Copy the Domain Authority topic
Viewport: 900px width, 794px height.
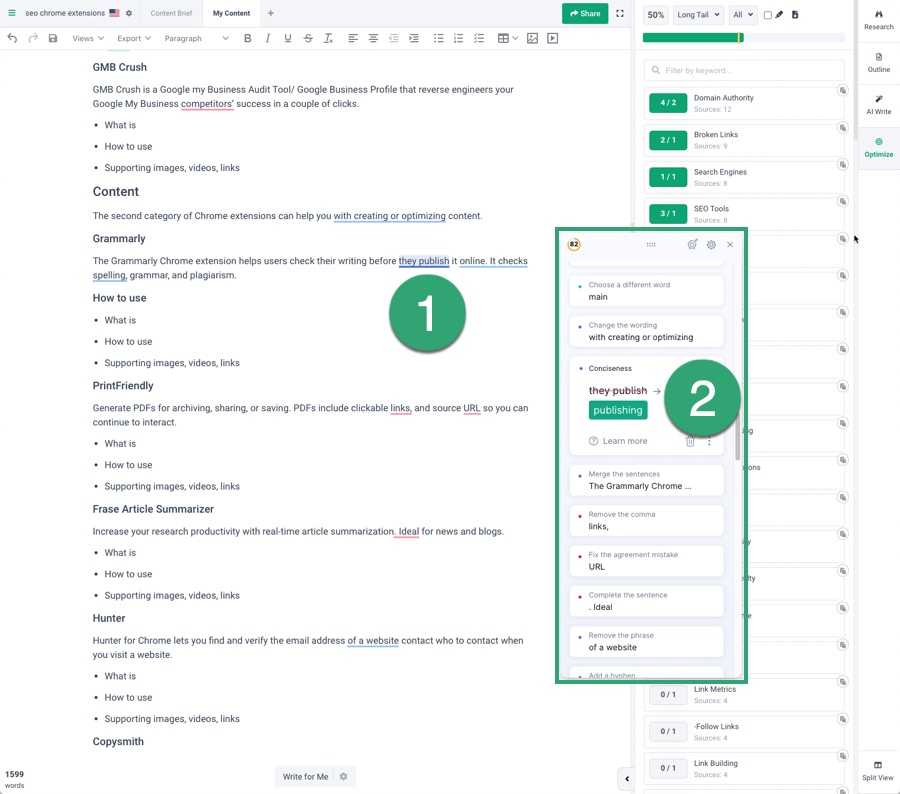(843, 90)
